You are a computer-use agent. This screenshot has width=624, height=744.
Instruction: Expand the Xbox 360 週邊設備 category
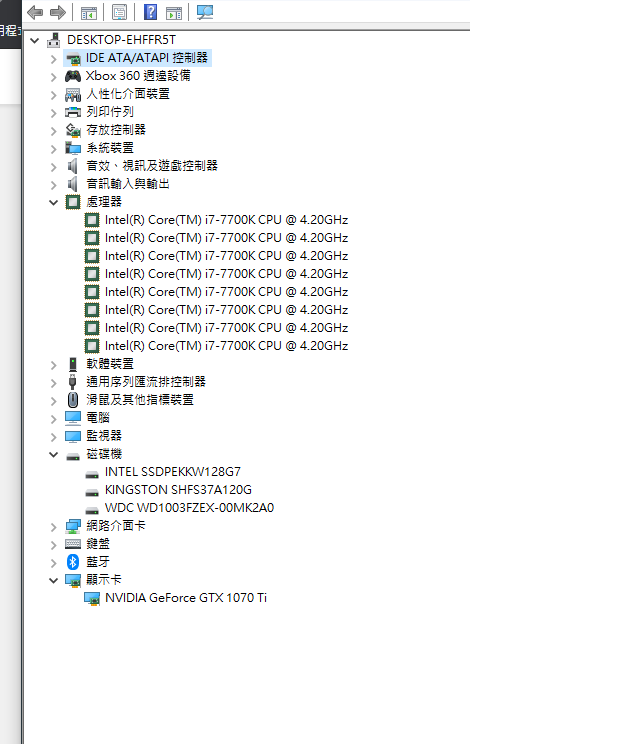point(54,77)
